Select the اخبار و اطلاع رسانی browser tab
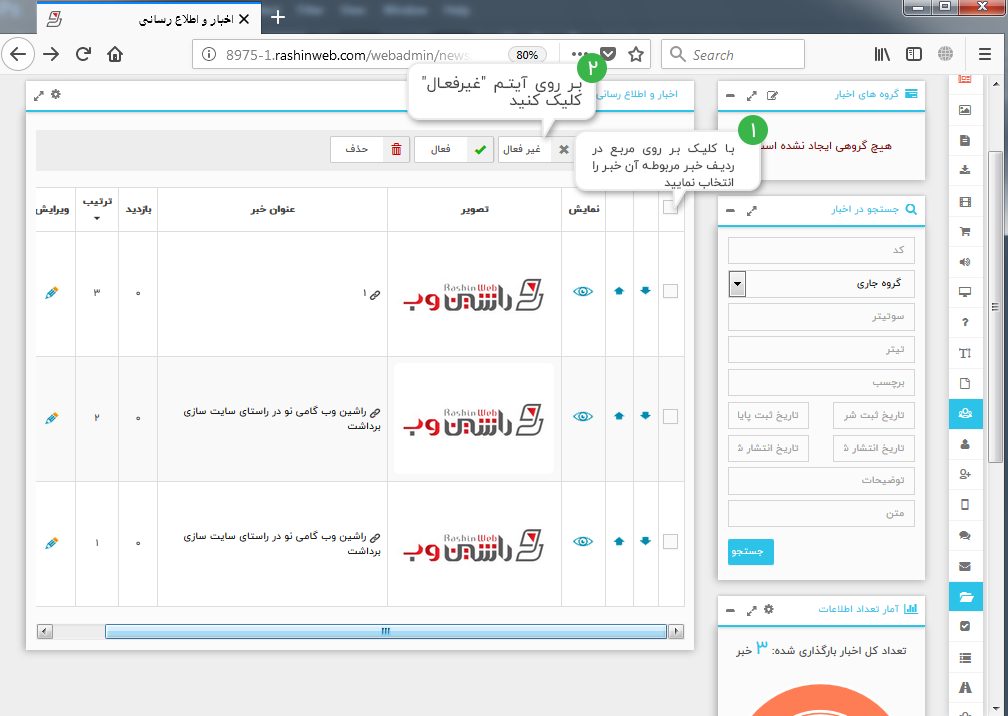Screen dimensions: 1008x716 (149, 19)
